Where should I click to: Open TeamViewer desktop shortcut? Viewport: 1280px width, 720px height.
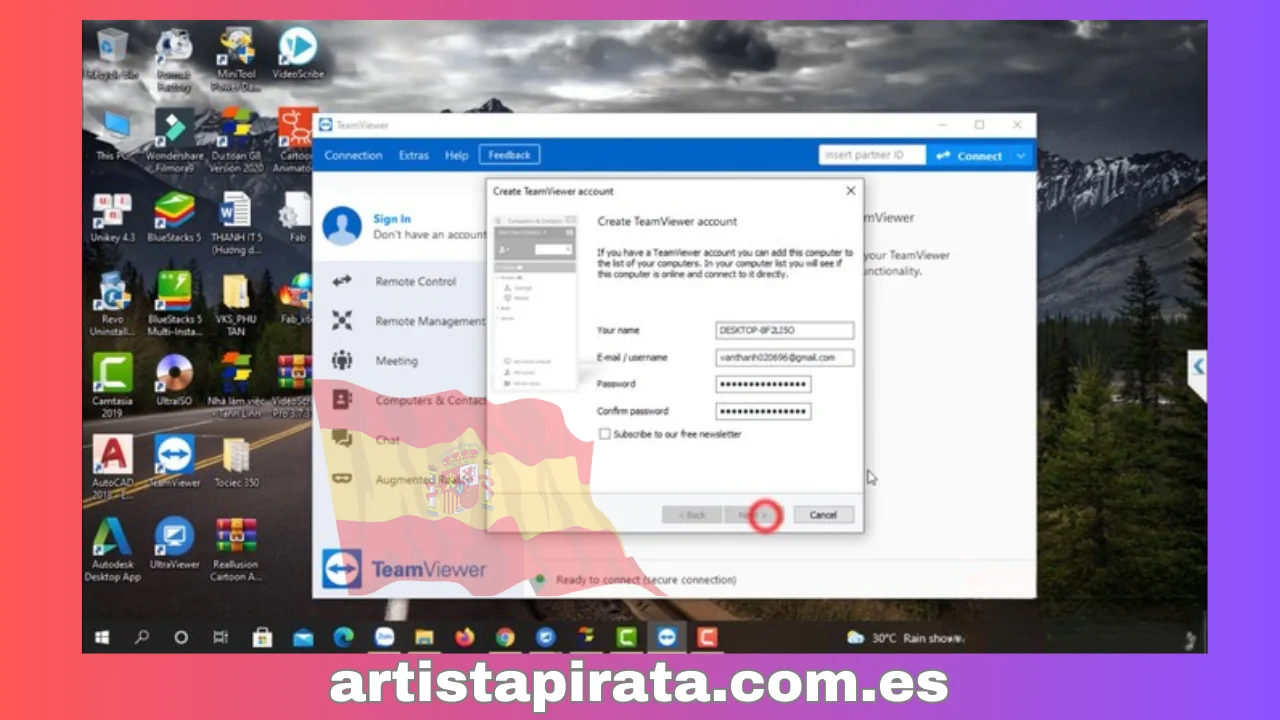[x=174, y=462]
